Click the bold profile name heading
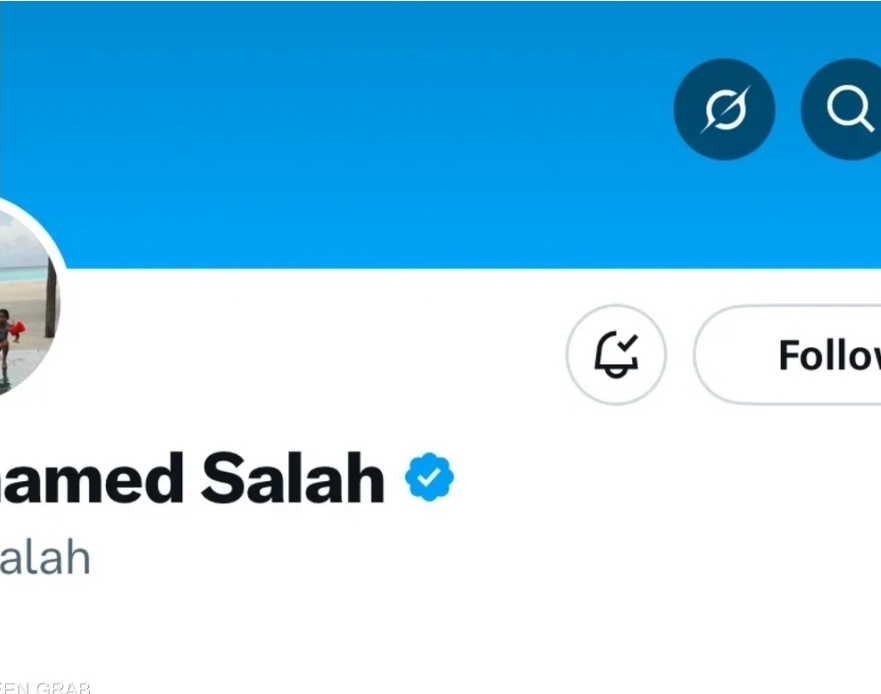The height and width of the screenshot is (694, 881). [192, 479]
